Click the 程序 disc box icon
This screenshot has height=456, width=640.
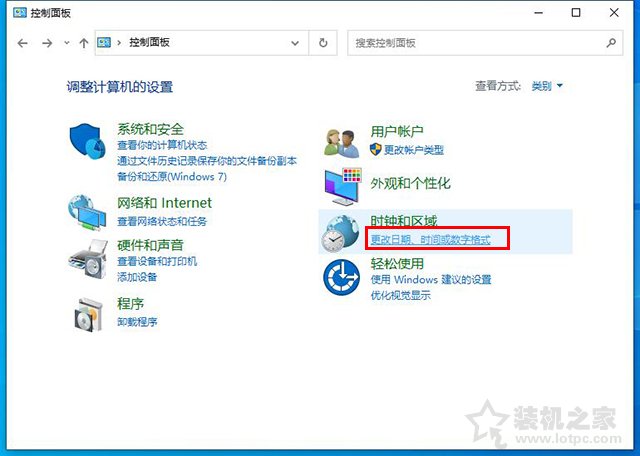click(87, 314)
